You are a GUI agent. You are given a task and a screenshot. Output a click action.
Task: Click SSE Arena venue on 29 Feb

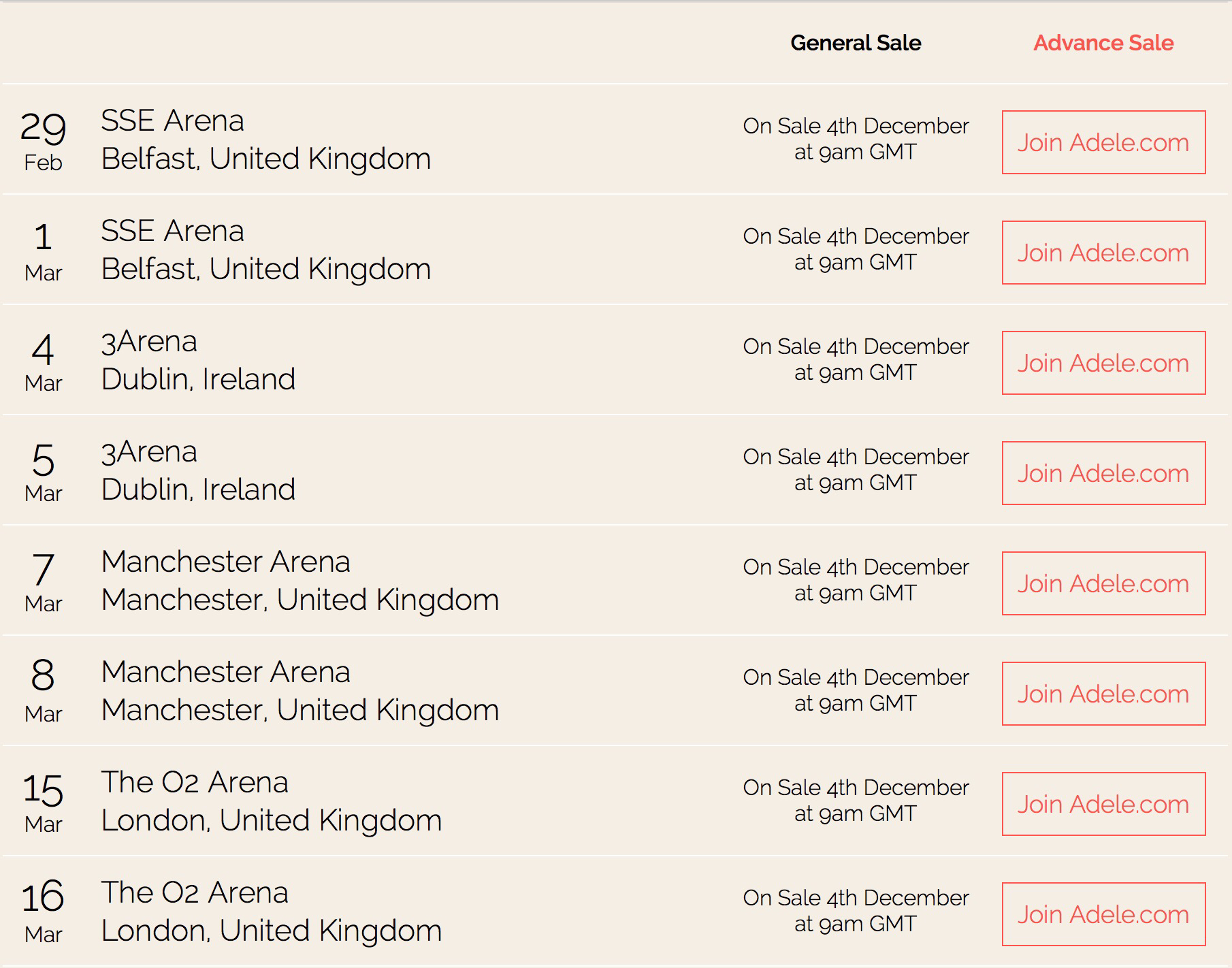pyautogui.click(x=172, y=121)
